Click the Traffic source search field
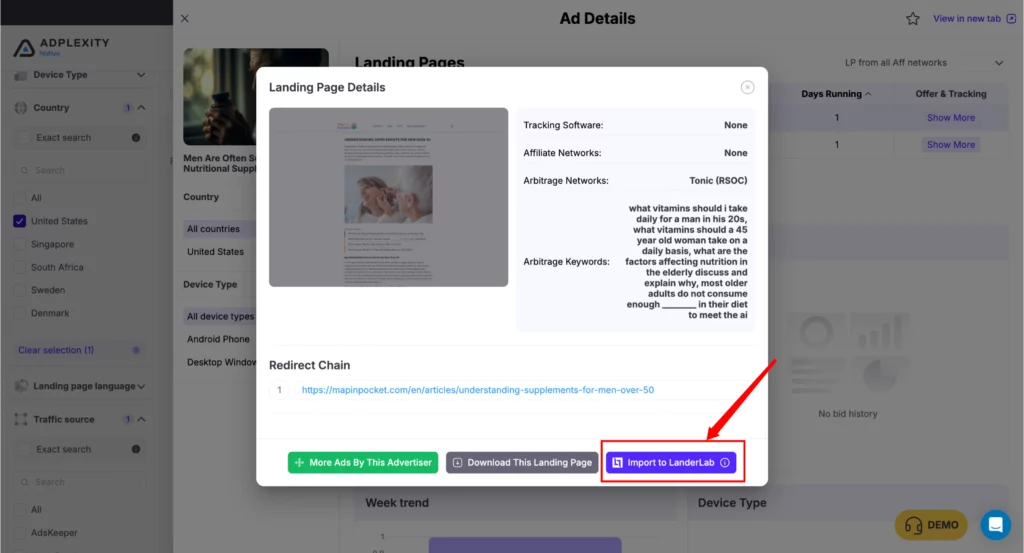The width and height of the screenshot is (1024, 553). coord(80,482)
